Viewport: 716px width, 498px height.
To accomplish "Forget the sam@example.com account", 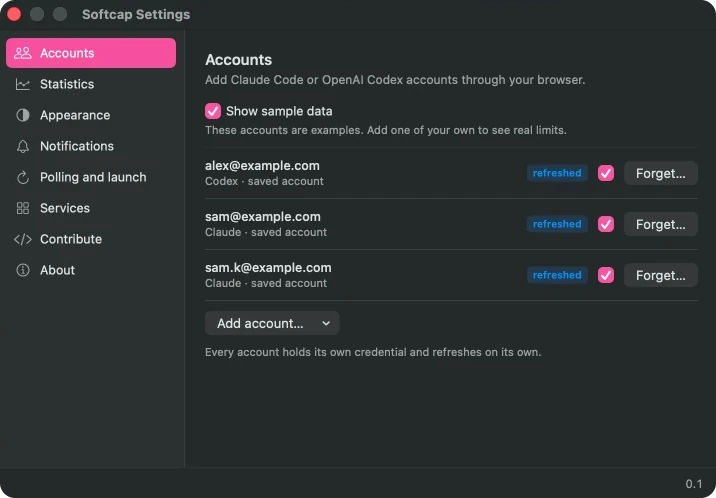I will coord(661,224).
